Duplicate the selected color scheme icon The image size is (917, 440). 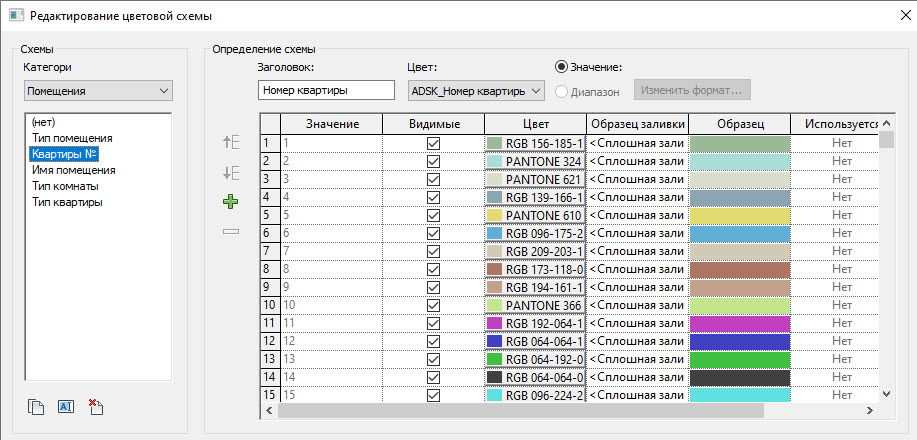click(36, 407)
